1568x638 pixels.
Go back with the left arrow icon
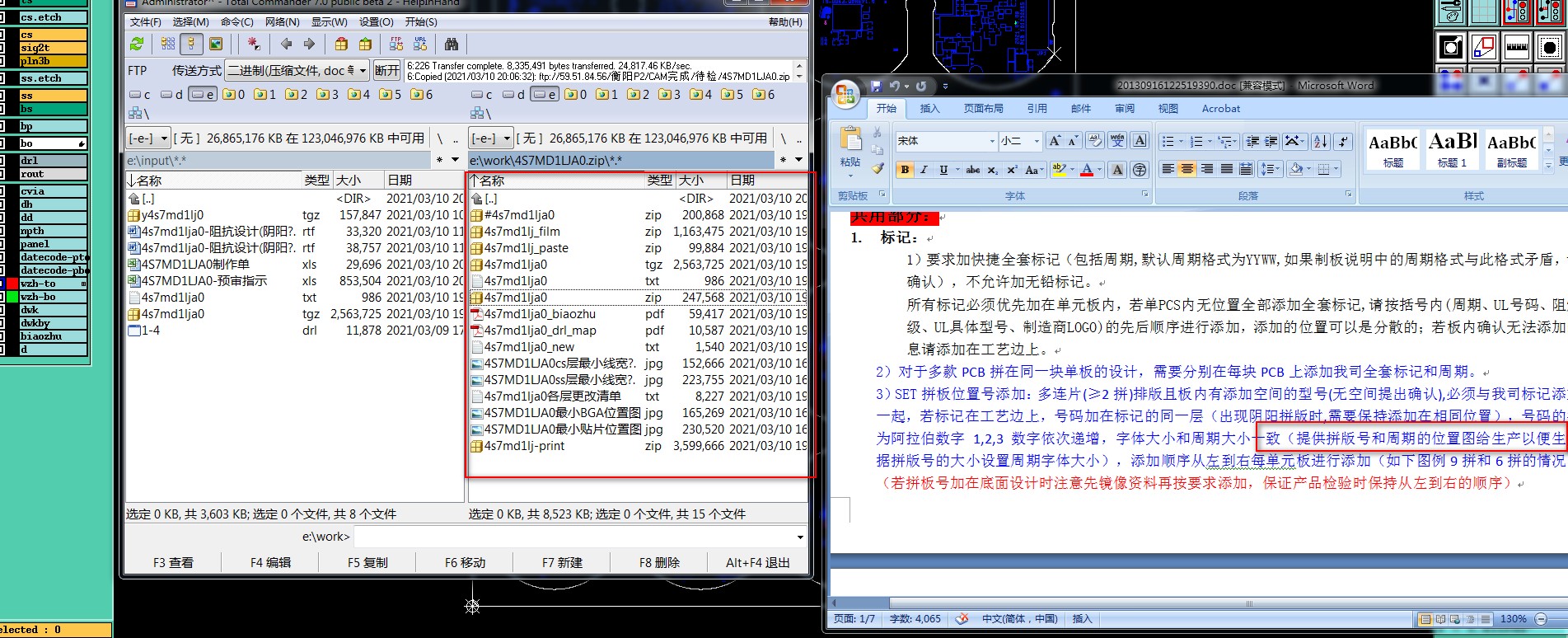click(286, 44)
